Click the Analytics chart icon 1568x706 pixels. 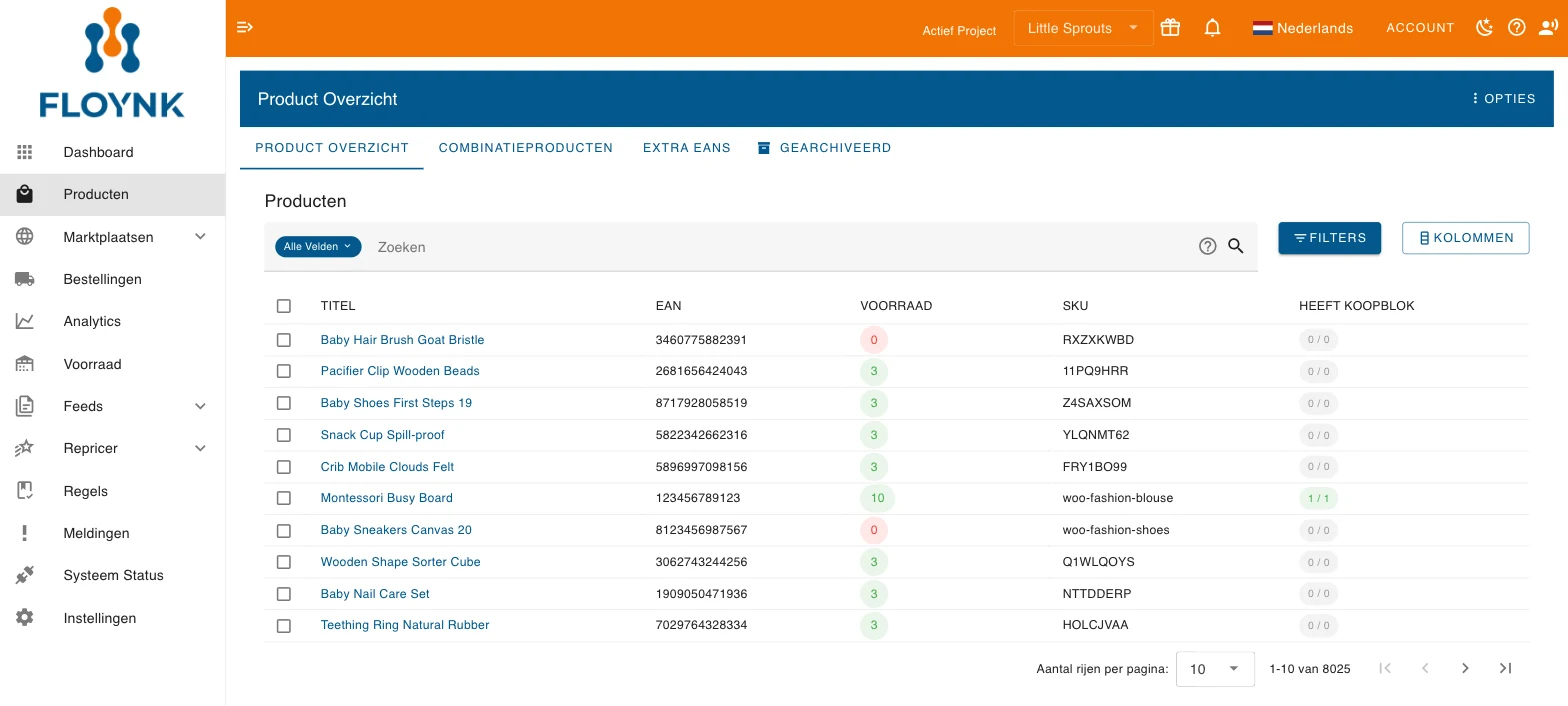click(x=25, y=321)
